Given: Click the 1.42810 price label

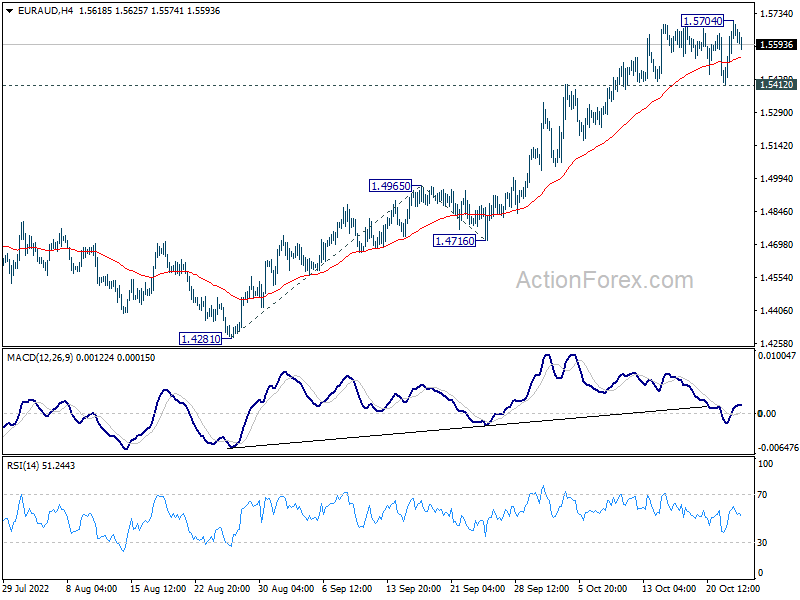Looking at the screenshot, I should (x=201, y=338).
